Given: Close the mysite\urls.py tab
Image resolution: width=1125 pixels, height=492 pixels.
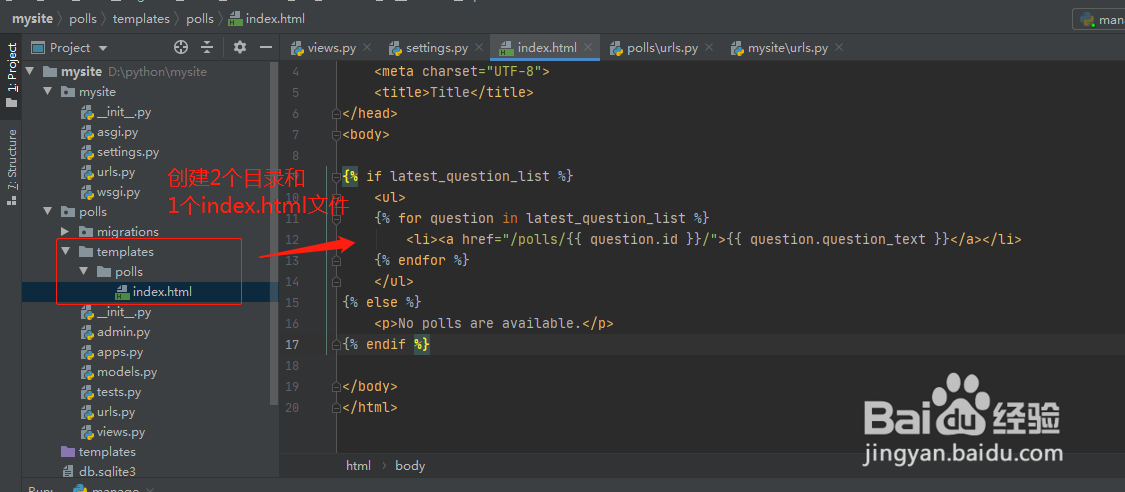Looking at the screenshot, I should 839,48.
